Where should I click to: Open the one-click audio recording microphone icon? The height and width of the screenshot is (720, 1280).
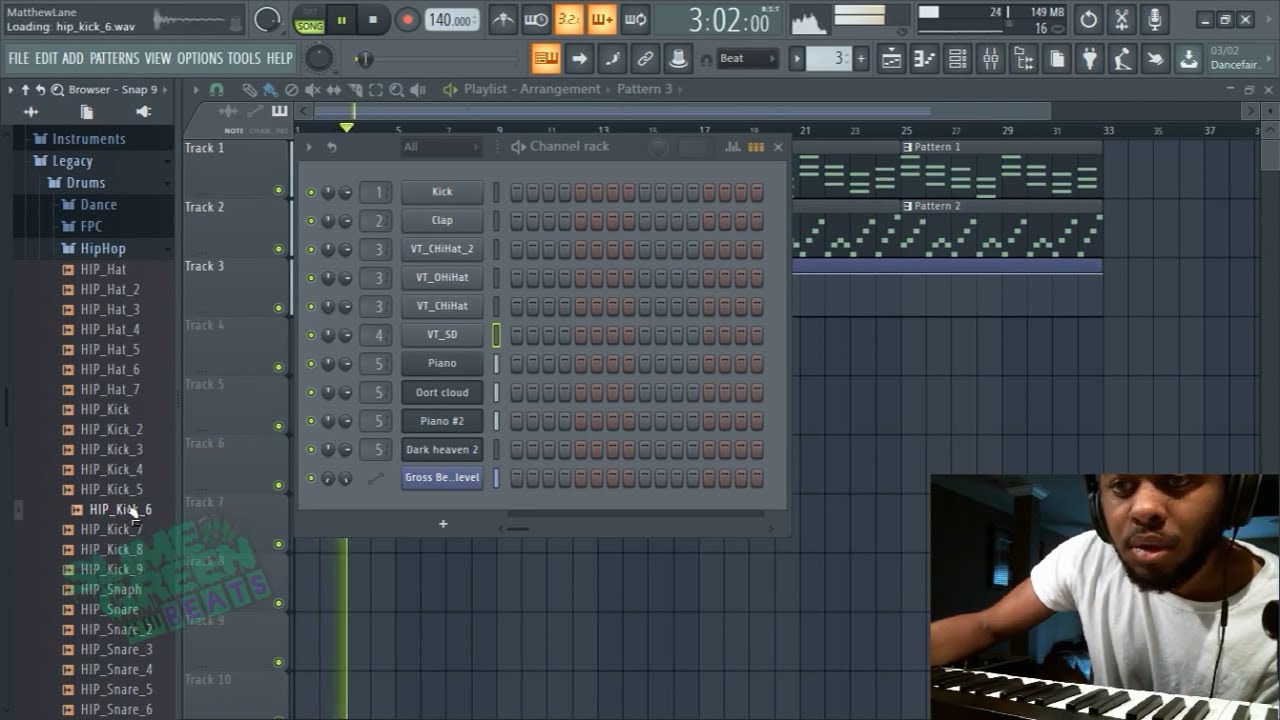pos(1155,19)
